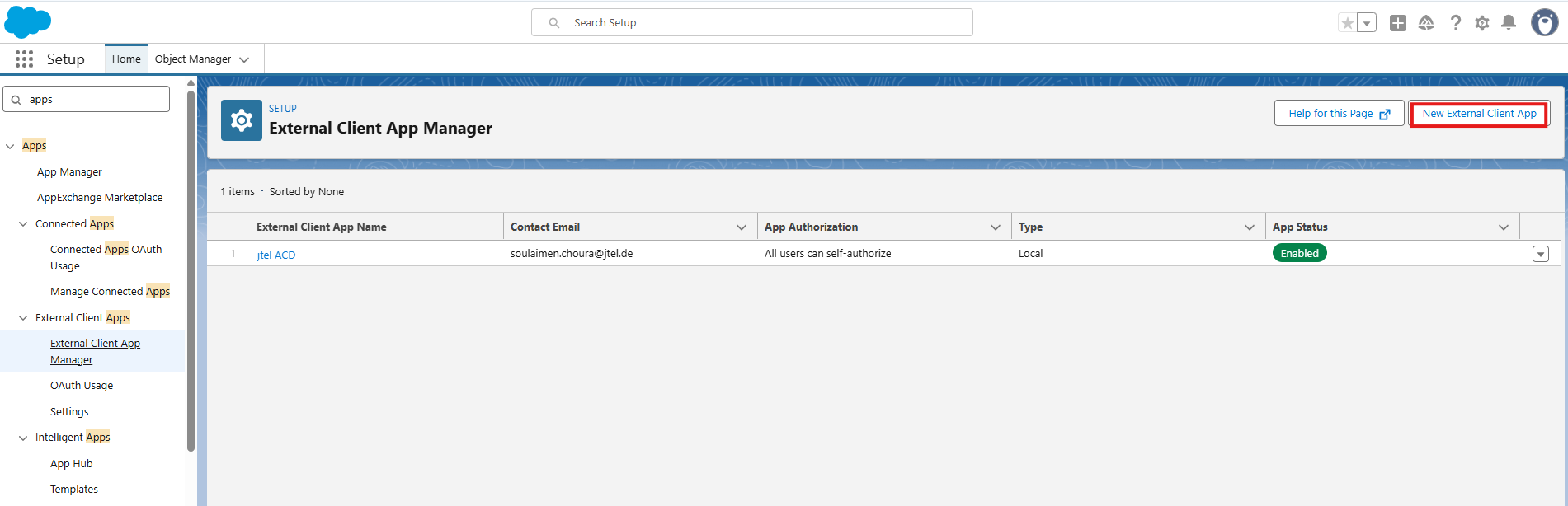Click New External Client App button
The image size is (1568, 506).
[x=1478, y=114]
